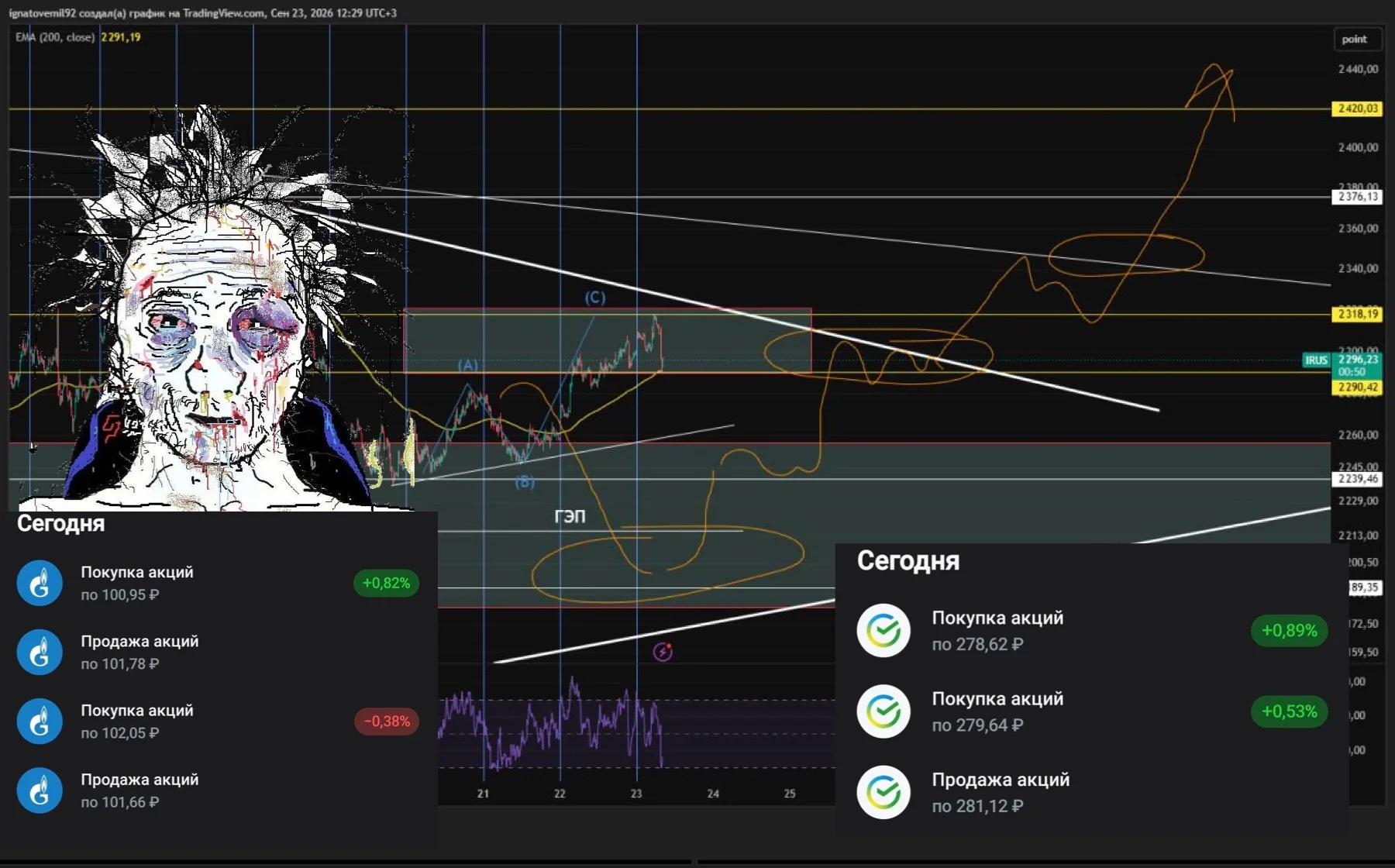Select the 'ГЭП' gap label on the chart
The image size is (1395, 868).
(x=570, y=517)
